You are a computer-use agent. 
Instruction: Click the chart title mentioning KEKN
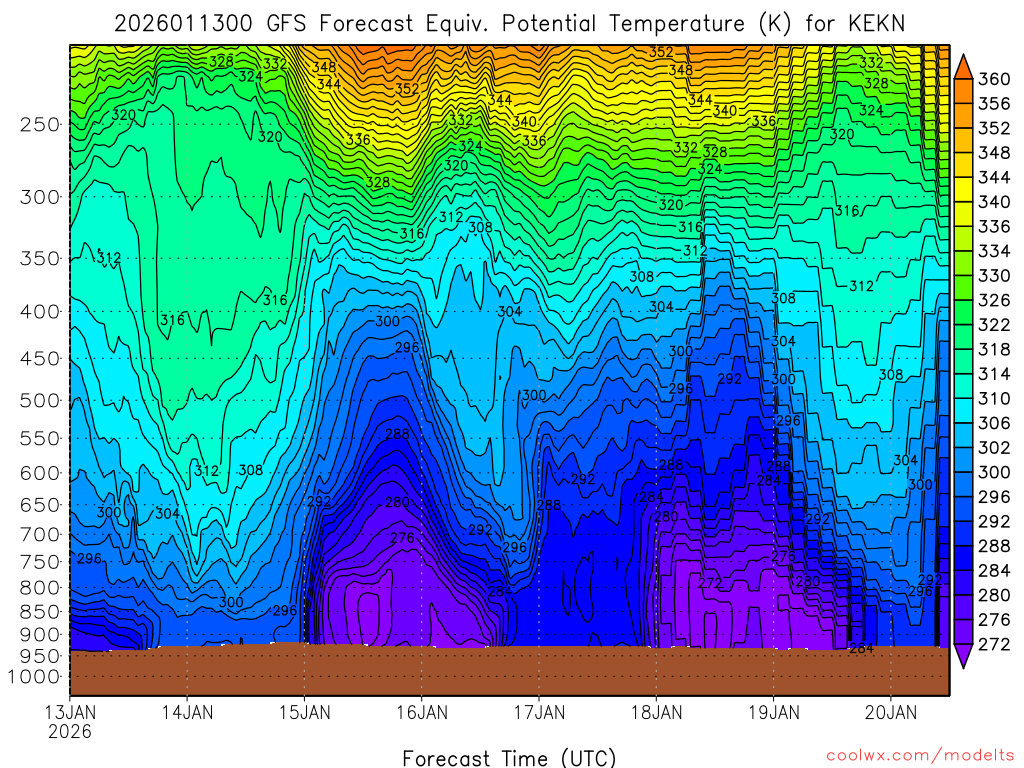pos(509,24)
